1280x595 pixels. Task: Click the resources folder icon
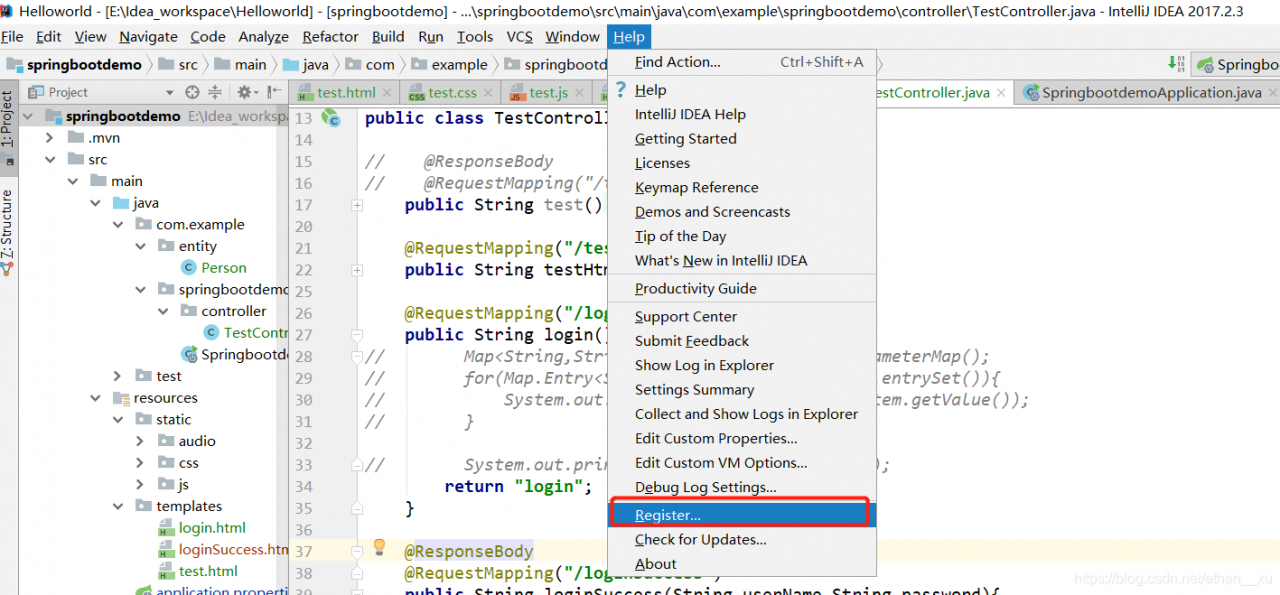121,397
